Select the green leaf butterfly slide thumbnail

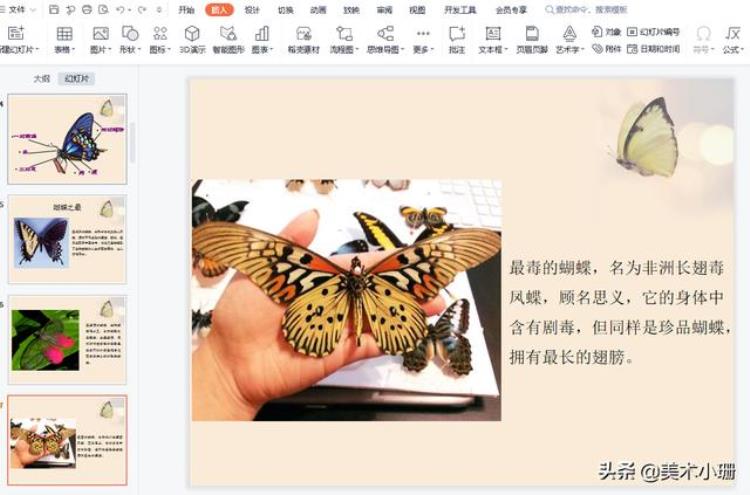click(67, 339)
